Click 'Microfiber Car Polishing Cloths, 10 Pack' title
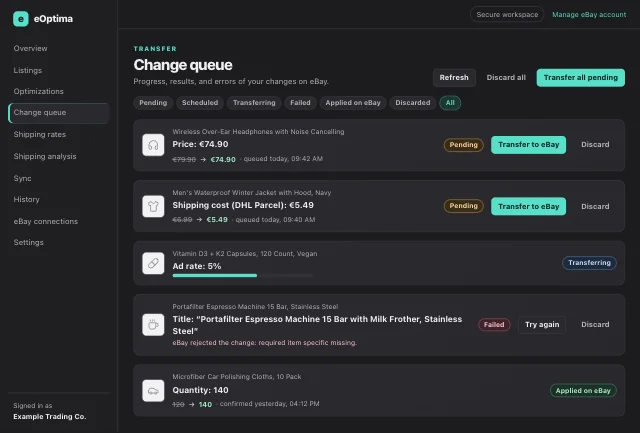 (237, 377)
